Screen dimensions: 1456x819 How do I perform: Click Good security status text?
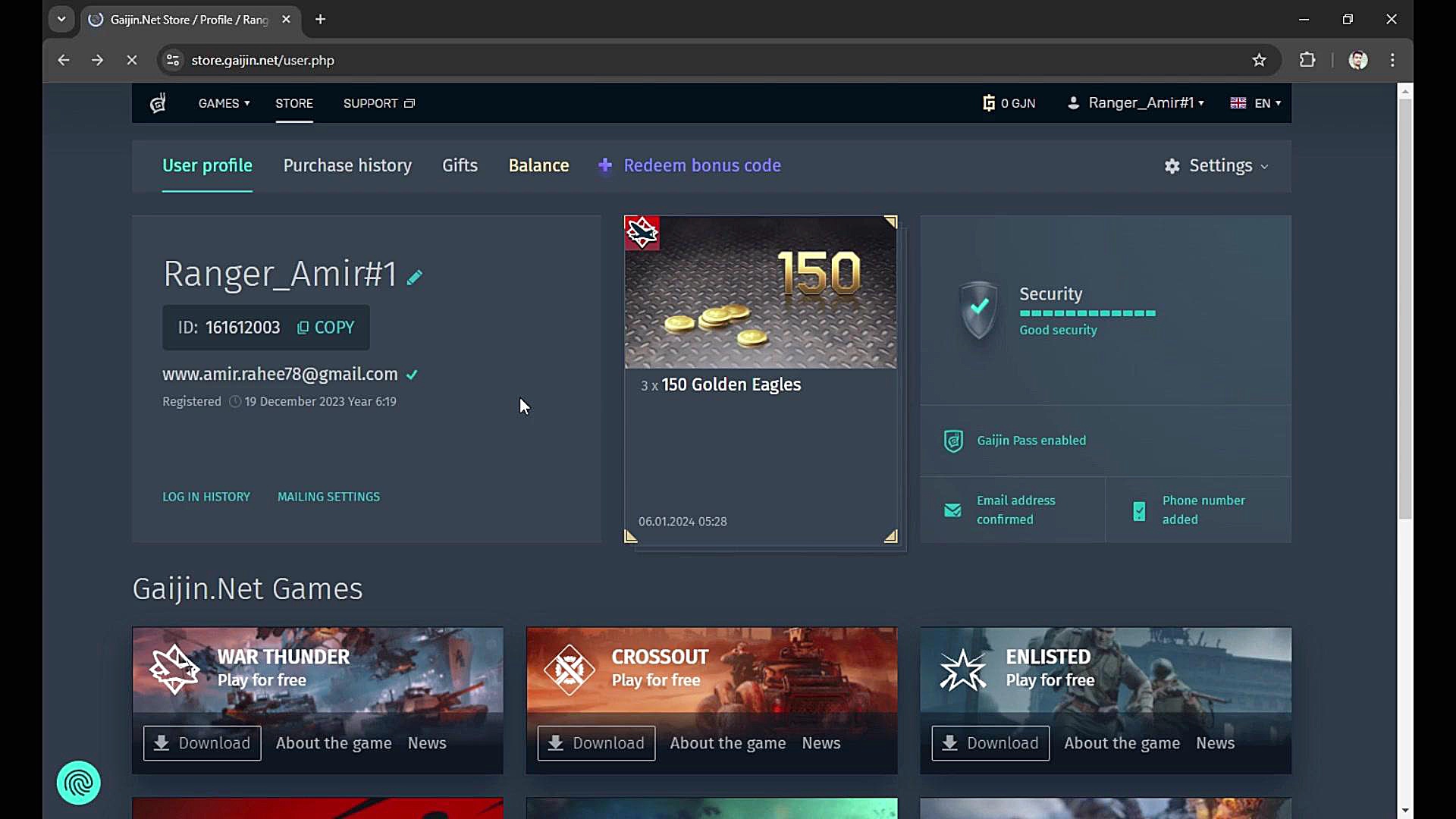[1058, 330]
